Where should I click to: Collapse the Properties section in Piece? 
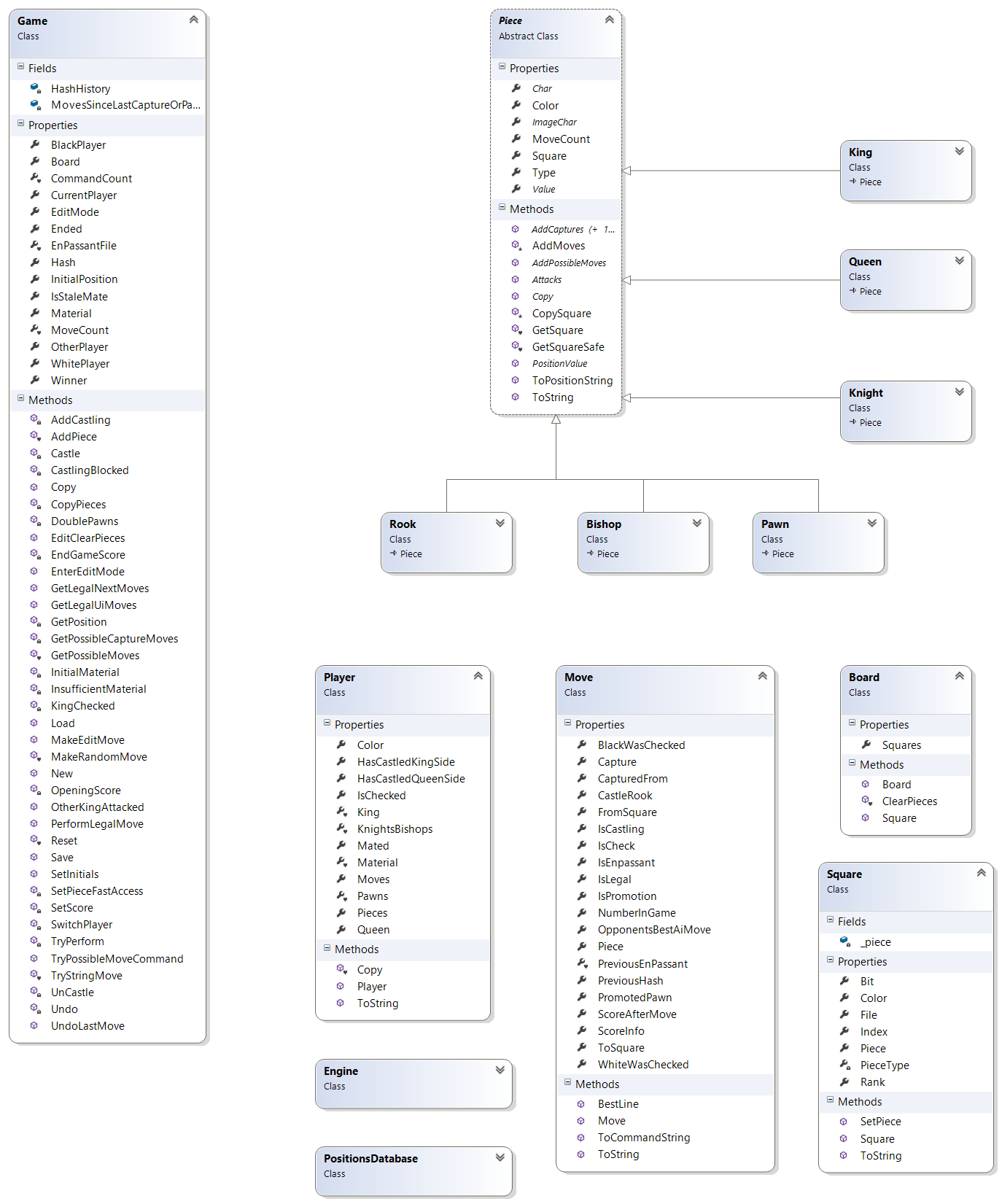point(502,66)
